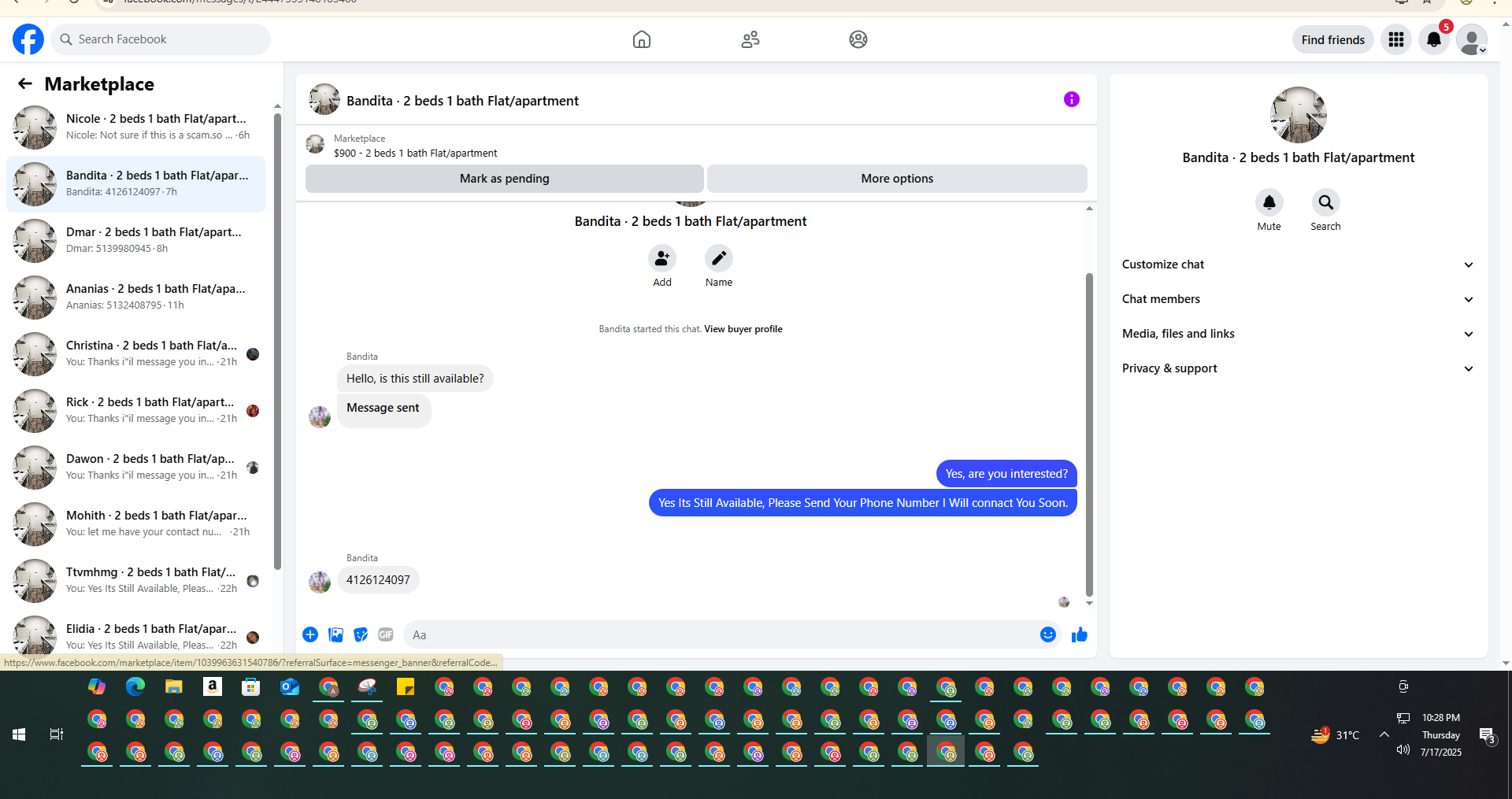Open Mohith's conversation in the list

click(x=136, y=524)
